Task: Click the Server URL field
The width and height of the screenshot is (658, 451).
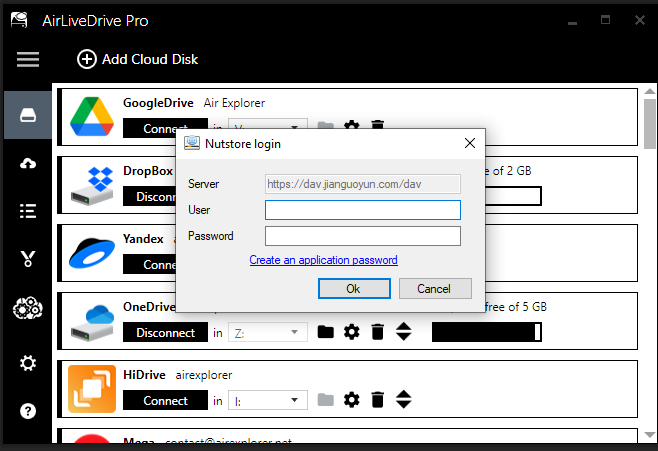Action: 363,184
